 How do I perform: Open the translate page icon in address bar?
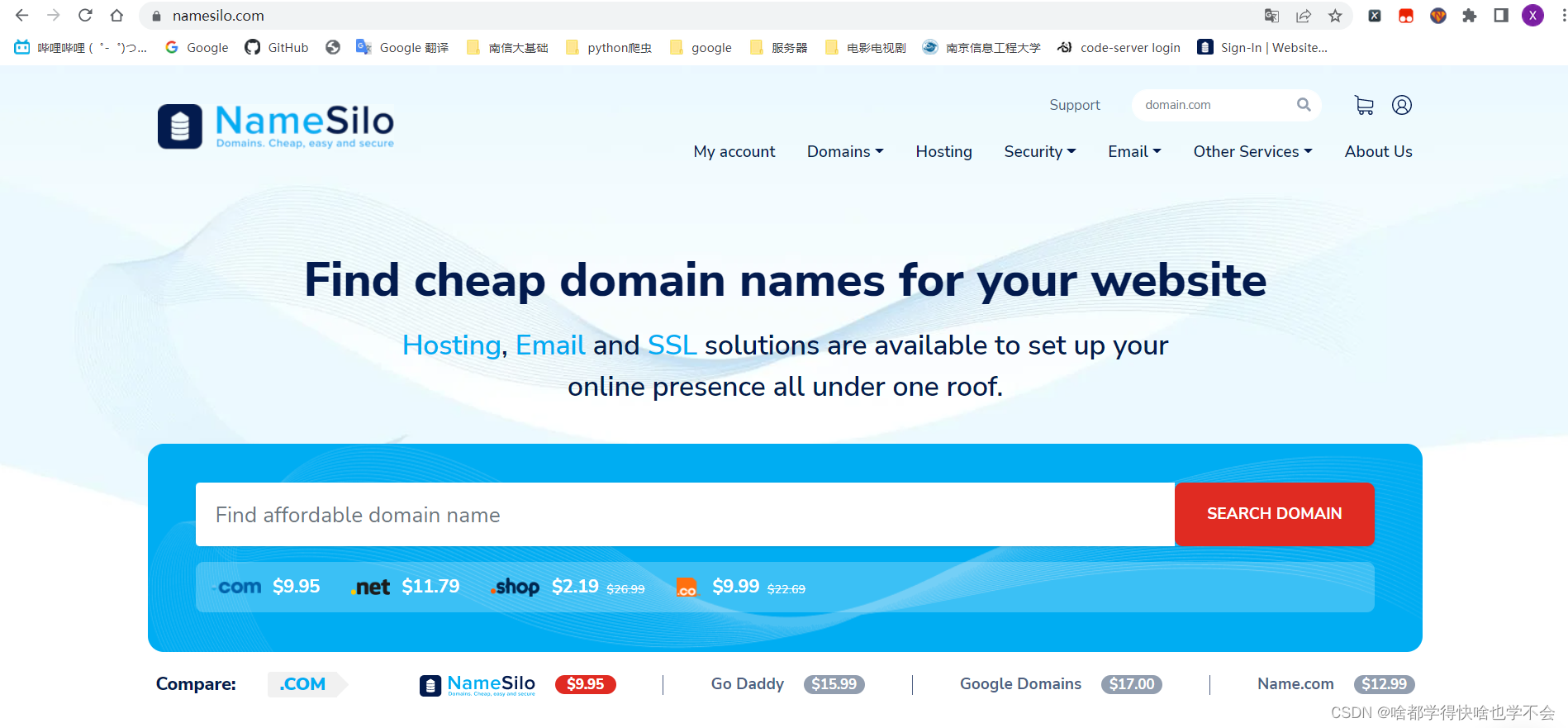1271,16
